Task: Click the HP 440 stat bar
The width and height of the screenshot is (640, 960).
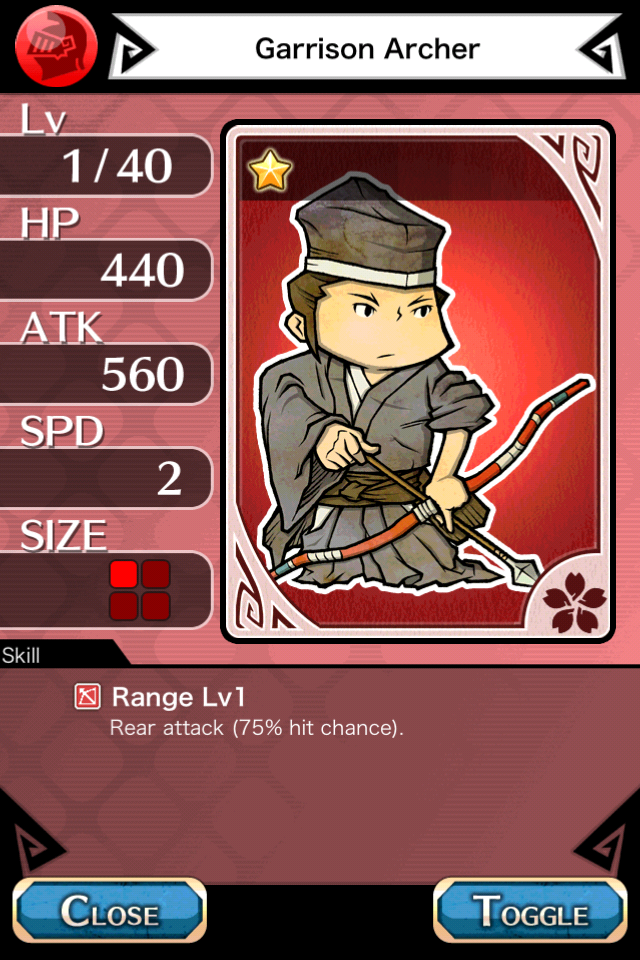Action: (x=105, y=270)
